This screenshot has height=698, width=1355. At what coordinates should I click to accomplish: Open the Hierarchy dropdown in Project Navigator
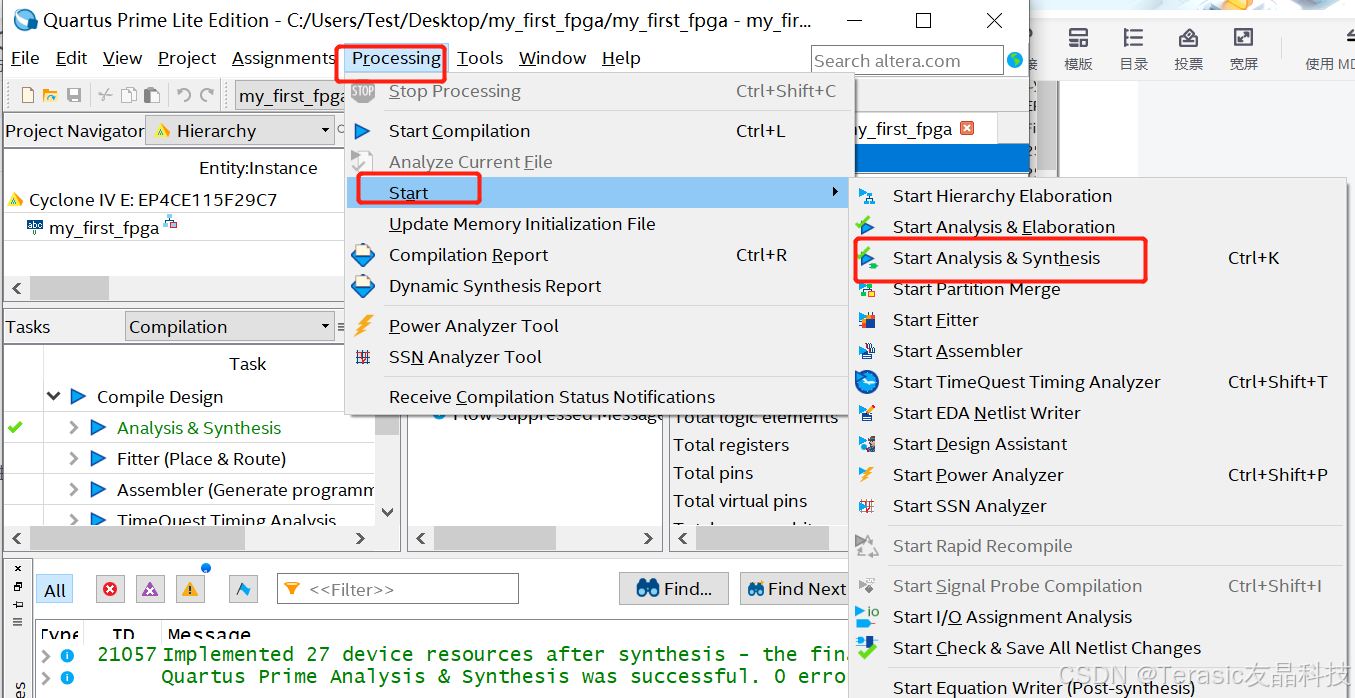241,131
